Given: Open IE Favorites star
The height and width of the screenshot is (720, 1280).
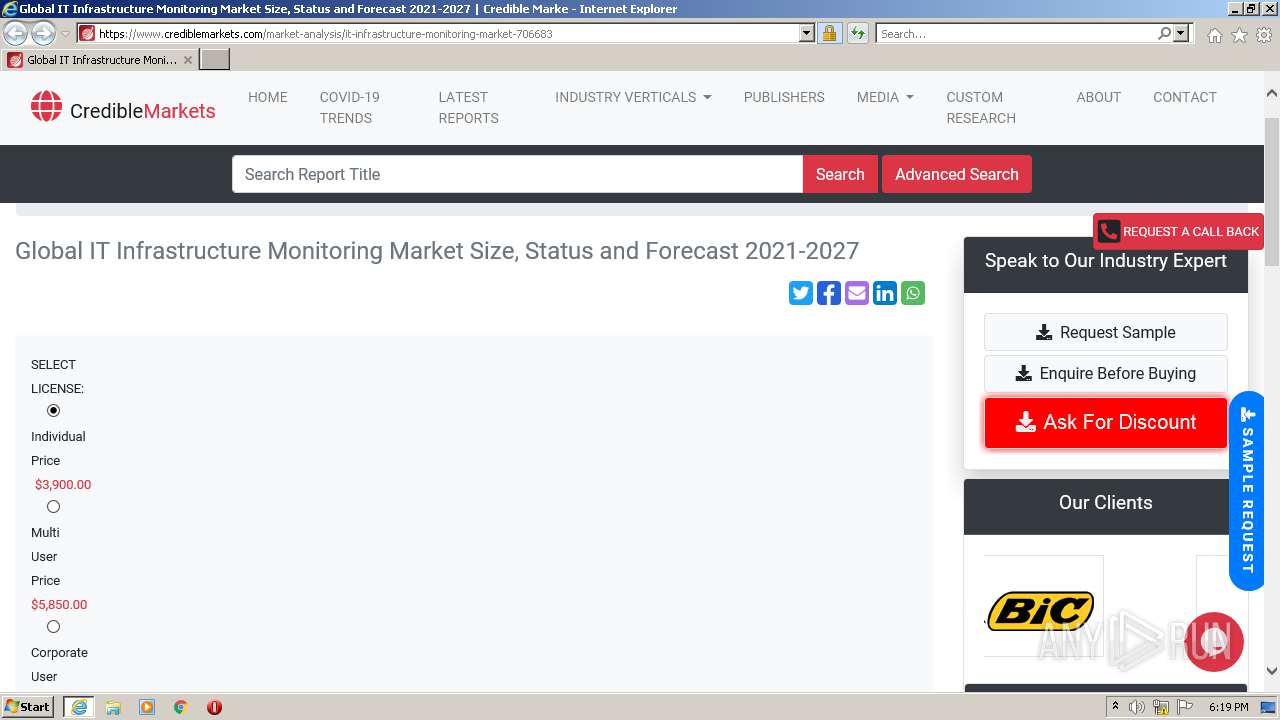Looking at the screenshot, I should (1239, 35).
